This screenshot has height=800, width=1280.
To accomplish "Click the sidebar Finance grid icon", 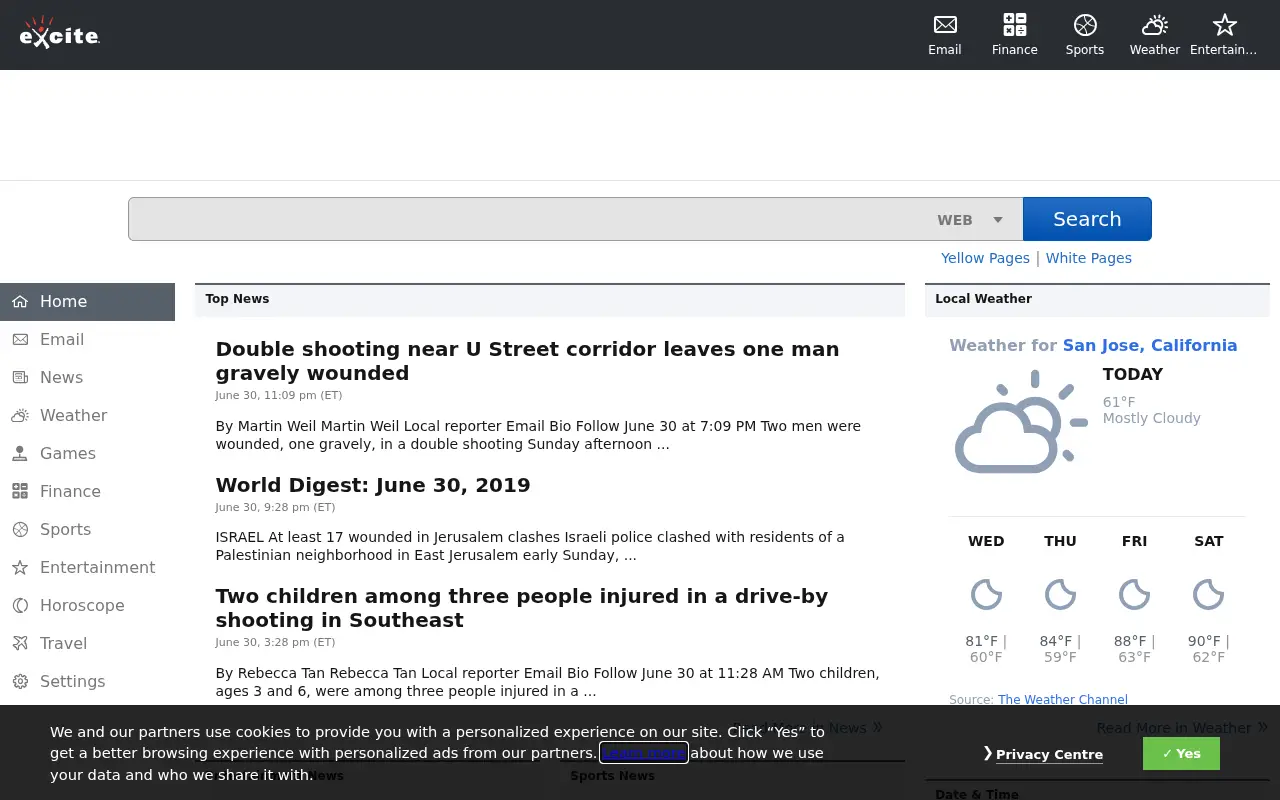I will 20,491.
